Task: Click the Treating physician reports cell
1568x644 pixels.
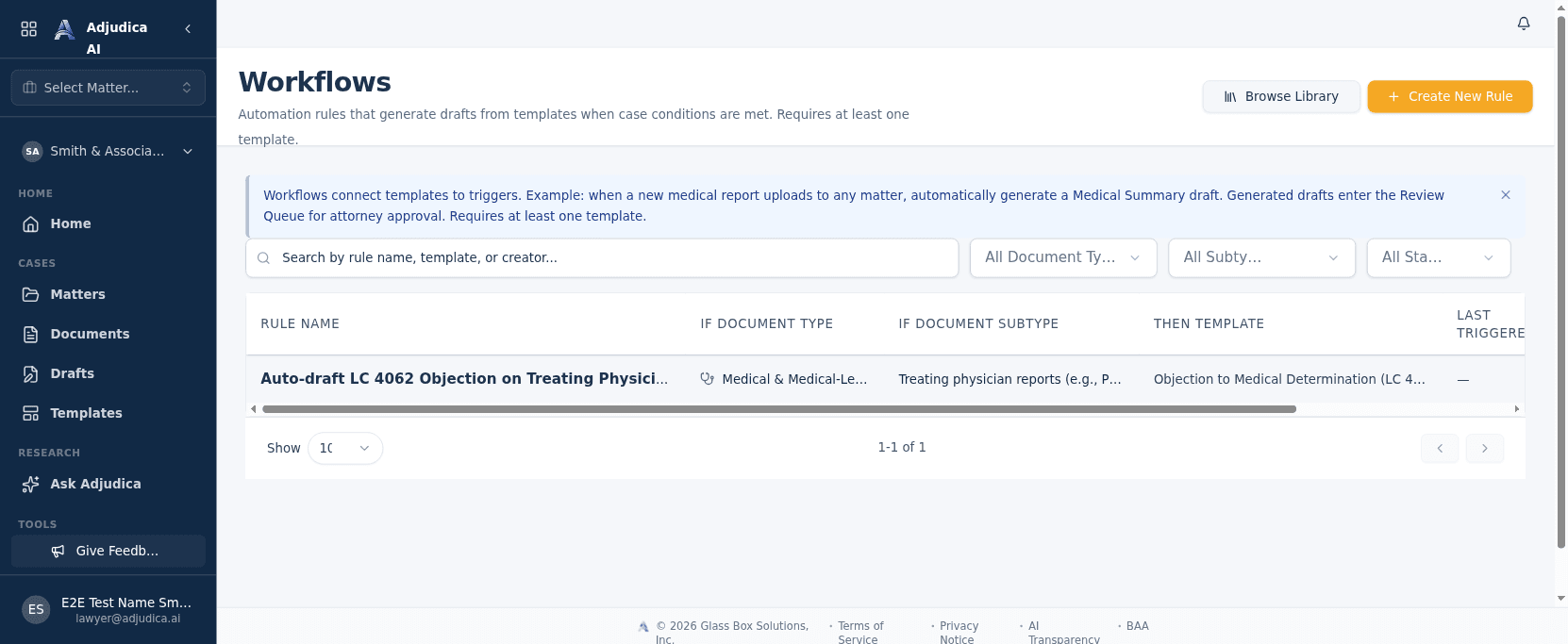Action: [1009, 379]
